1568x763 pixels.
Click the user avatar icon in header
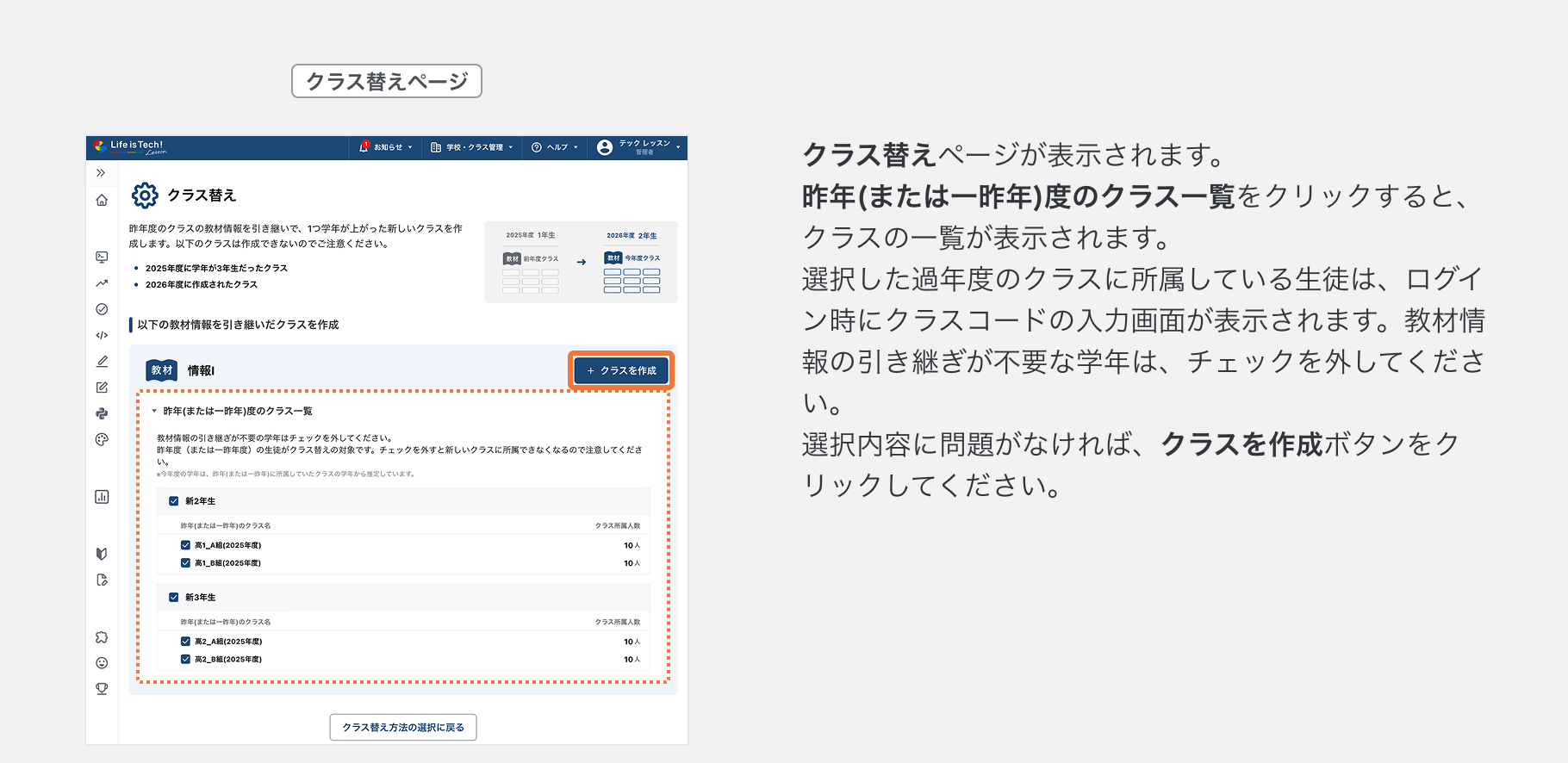[x=605, y=147]
